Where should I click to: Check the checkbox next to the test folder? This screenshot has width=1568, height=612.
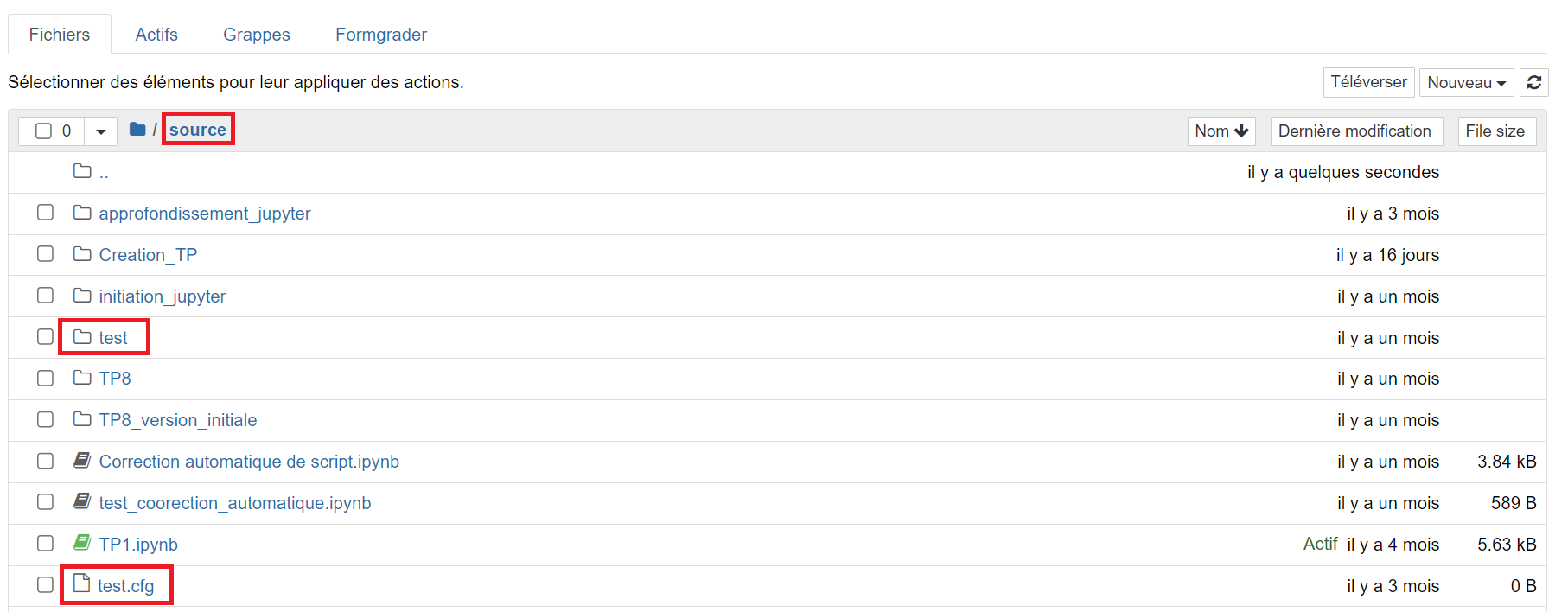pos(45,336)
